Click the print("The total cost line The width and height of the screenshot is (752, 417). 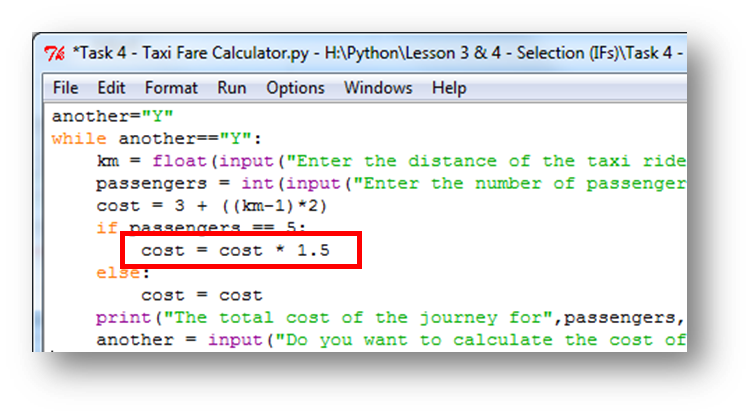point(390,318)
